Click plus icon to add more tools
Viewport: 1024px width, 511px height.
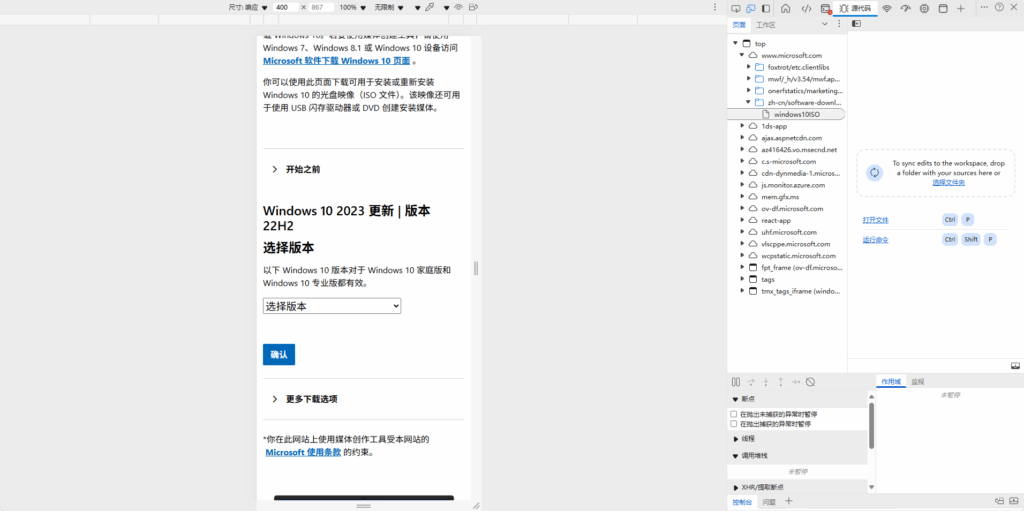[x=961, y=8]
